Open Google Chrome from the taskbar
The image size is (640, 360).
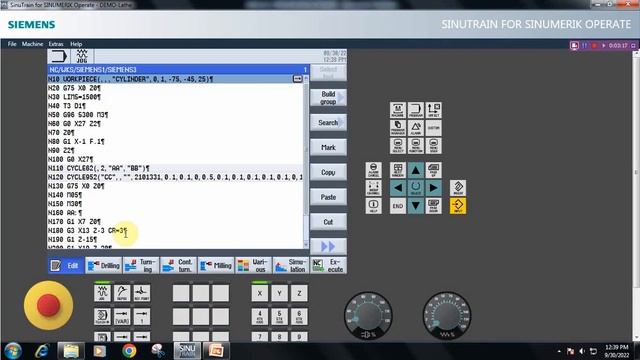129,351
